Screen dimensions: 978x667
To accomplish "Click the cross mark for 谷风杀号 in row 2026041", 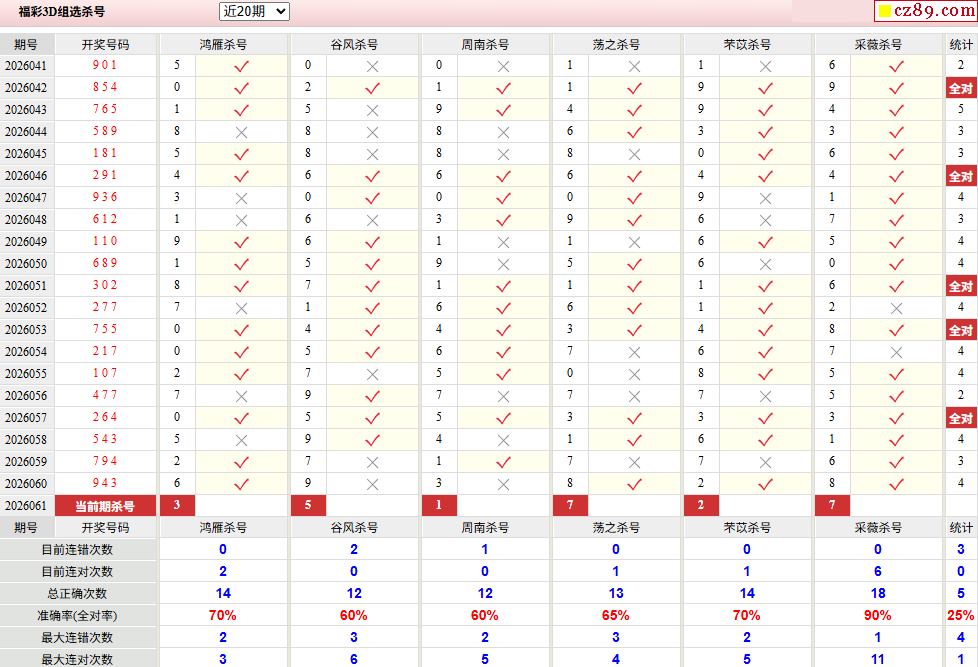I will pyautogui.click(x=372, y=66).
